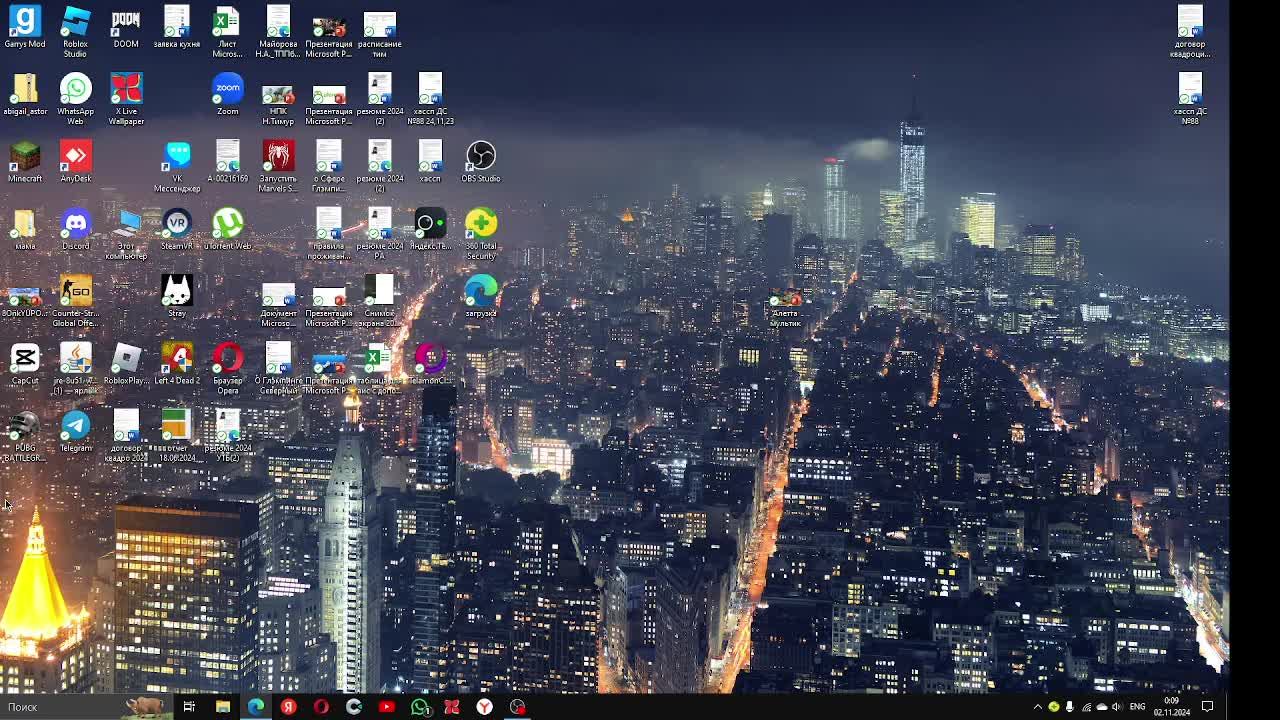Select the PUBG BATTLEGROUNDS icon

tap(25, 436)
